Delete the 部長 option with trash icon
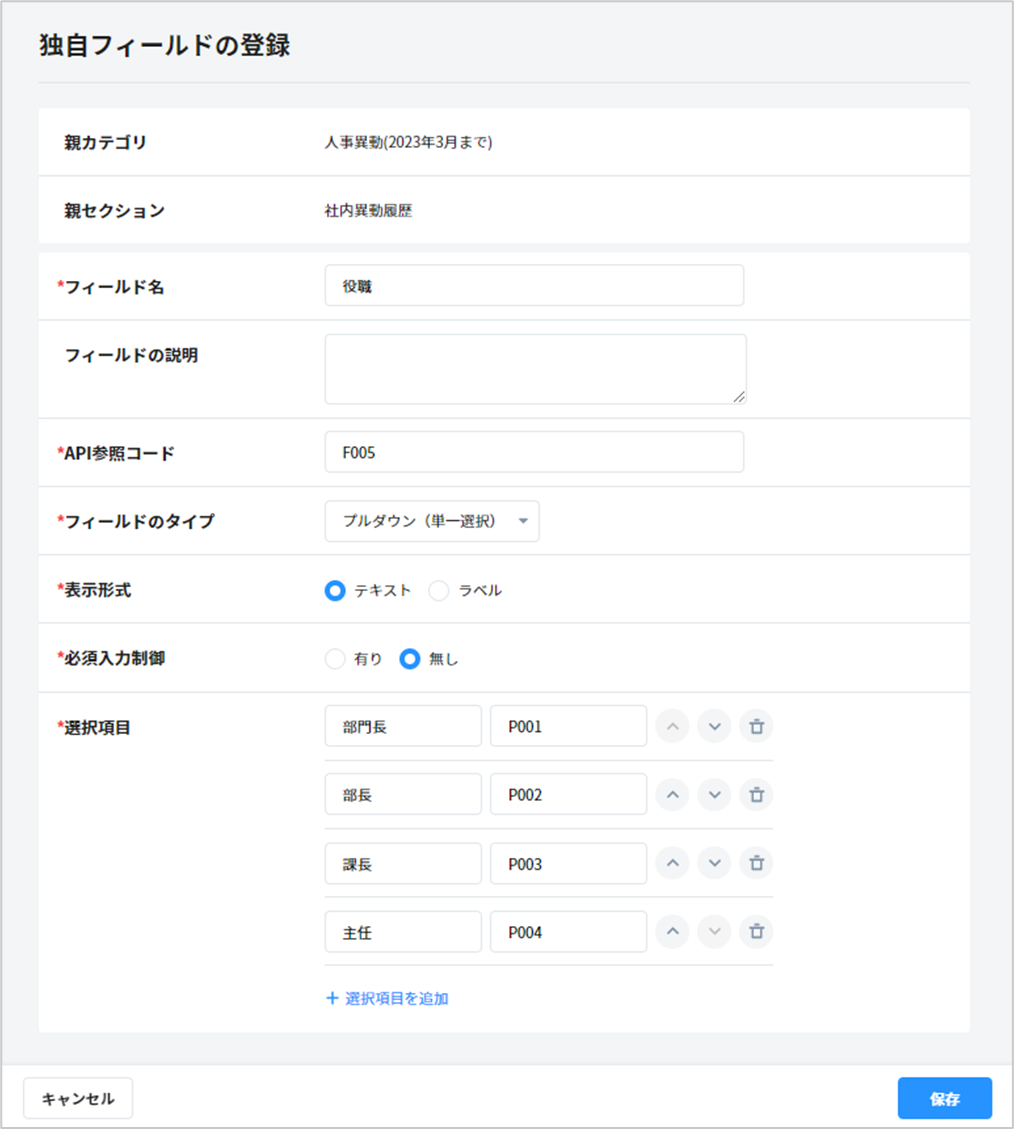The height and width of the screenshot is (1129, 1014). (756, 795)
